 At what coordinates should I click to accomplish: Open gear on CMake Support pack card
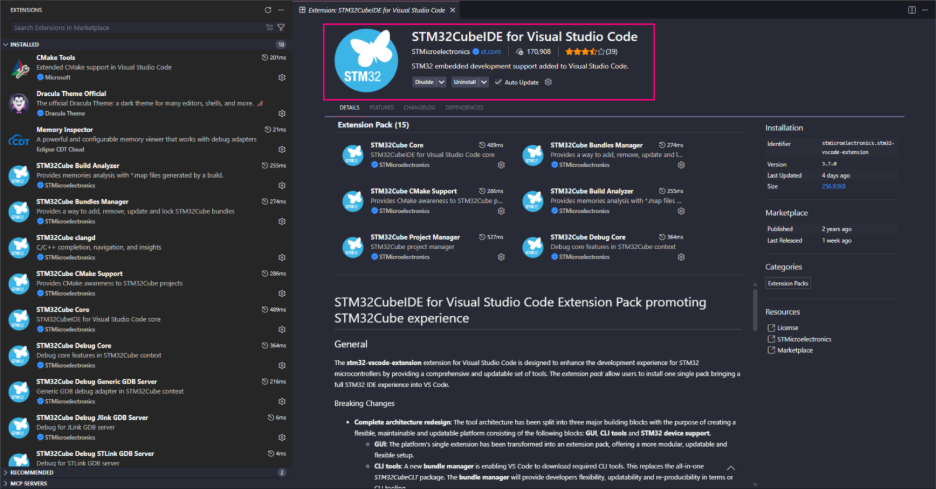pyautogui.click(x=501, y=211)
